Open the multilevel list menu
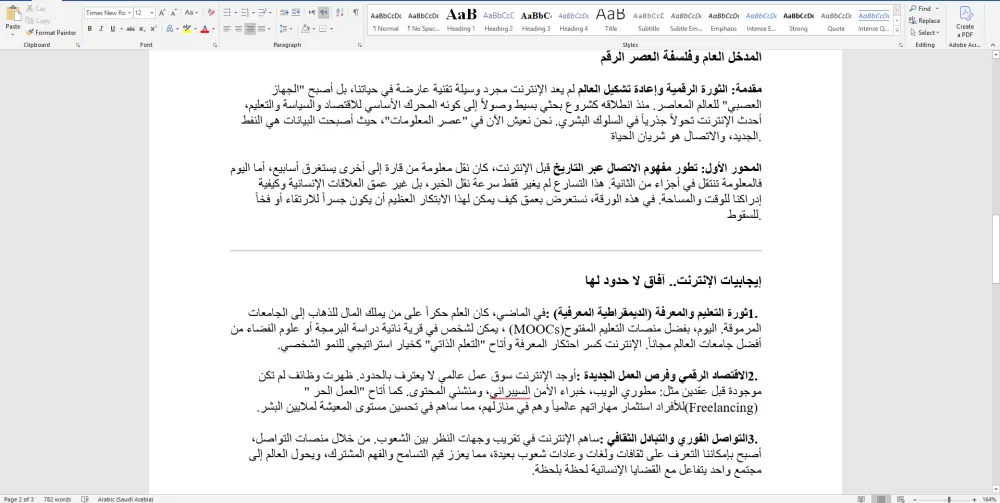This screenshot has height=503, width=1000. tap(263, 13)
